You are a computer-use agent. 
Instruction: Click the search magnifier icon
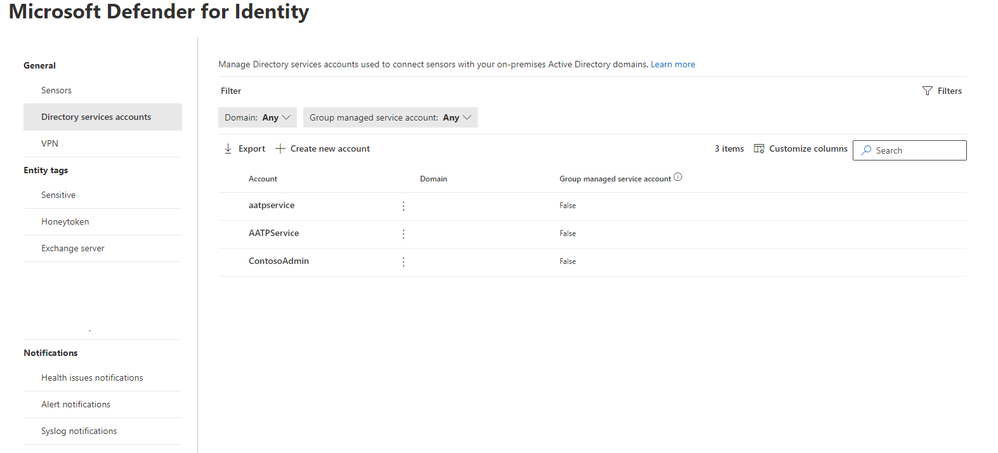coord(866,151)
